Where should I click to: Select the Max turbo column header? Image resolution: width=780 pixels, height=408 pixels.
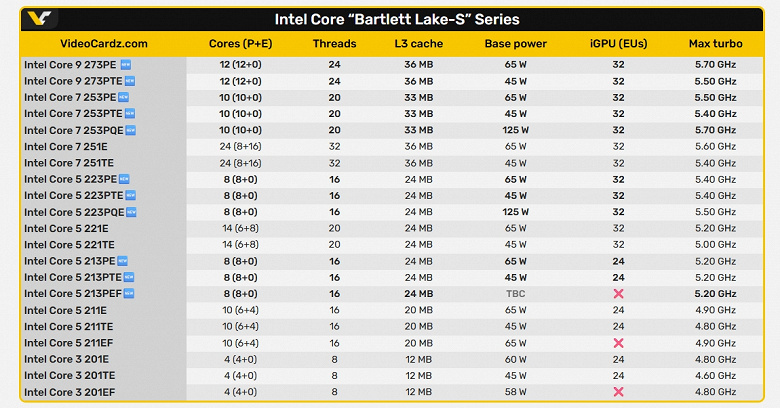pyautogui.click(x=714, y=44)
